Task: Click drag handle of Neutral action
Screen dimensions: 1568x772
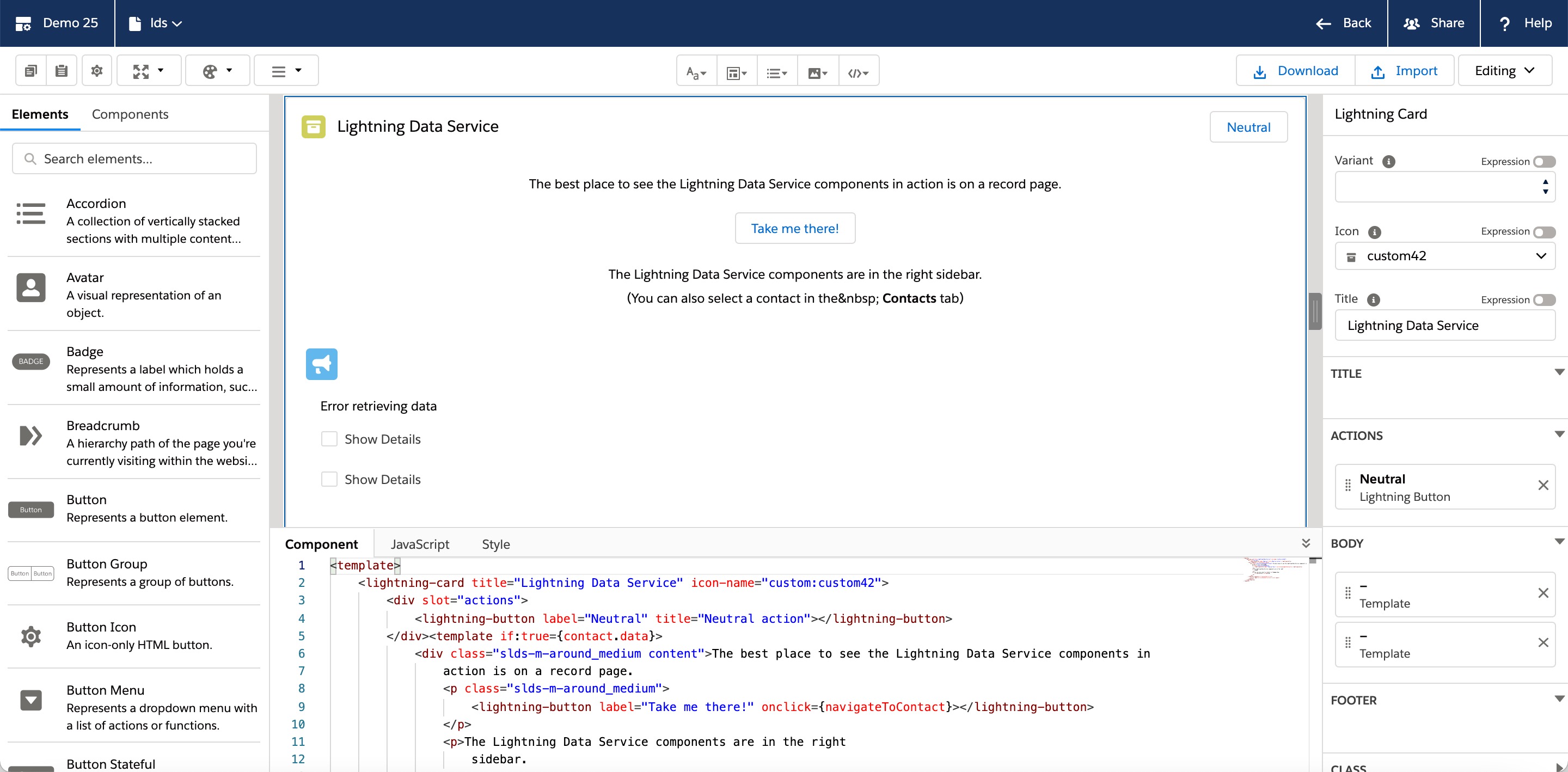Action: pyautogui.click(x=1347, y=485)
